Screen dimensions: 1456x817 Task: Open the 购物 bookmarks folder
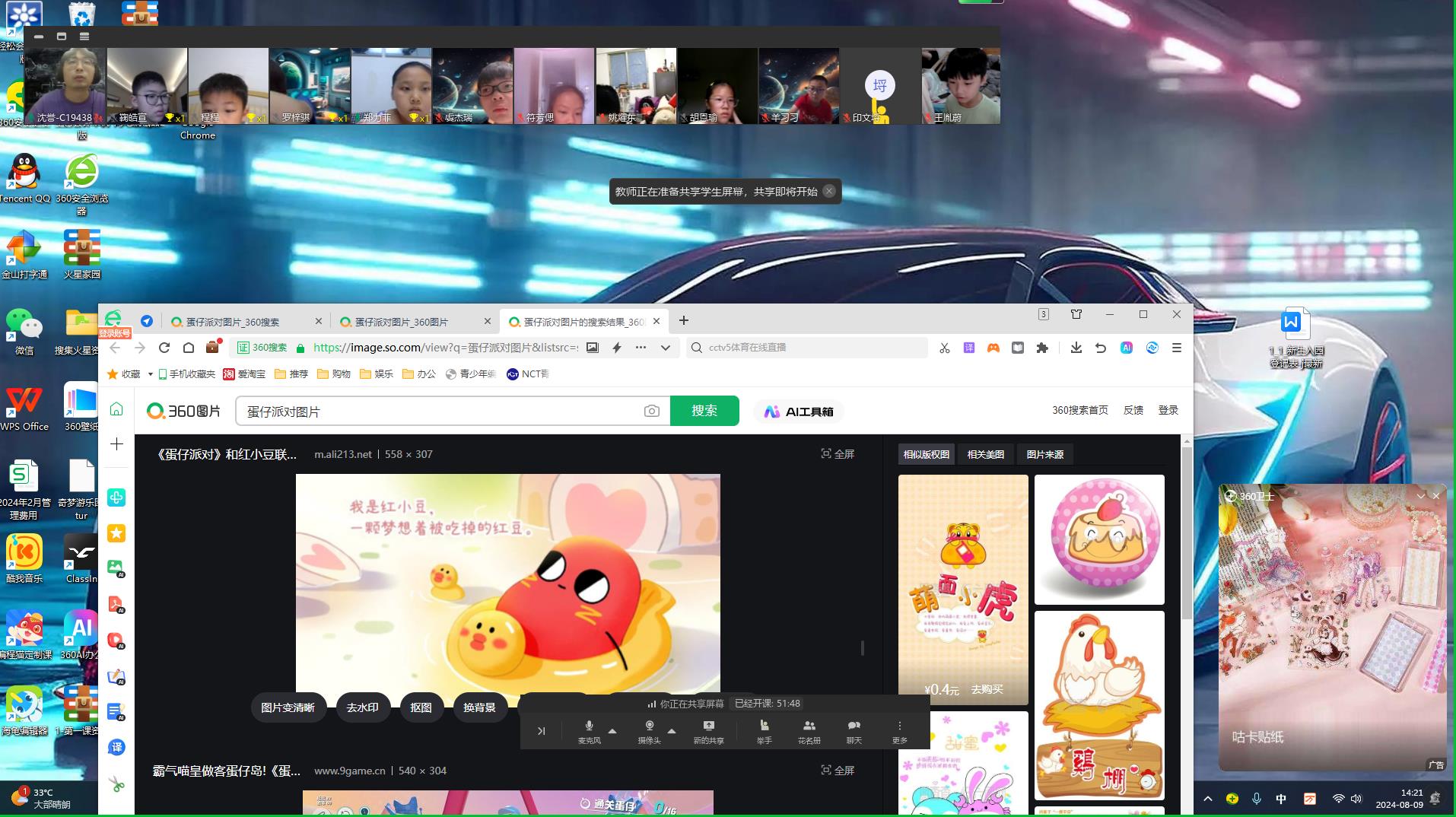pyautogui.click(x=334, y=374)
